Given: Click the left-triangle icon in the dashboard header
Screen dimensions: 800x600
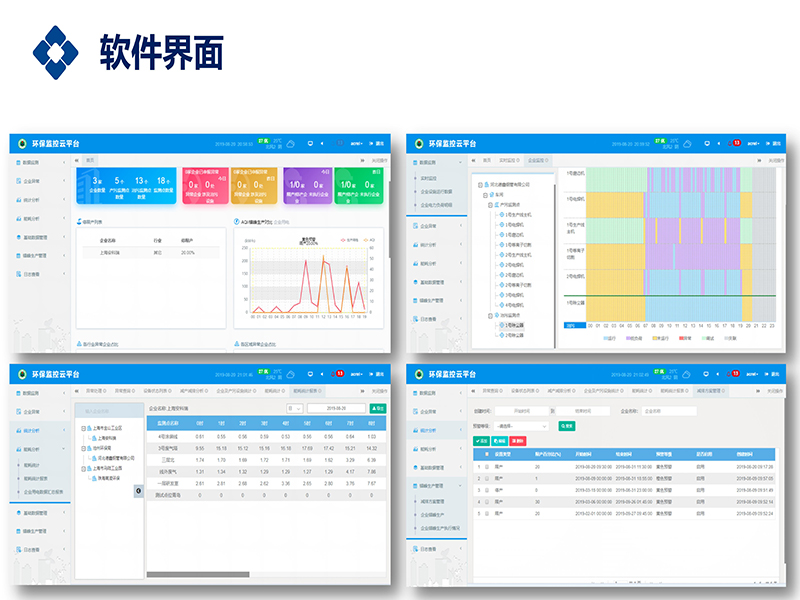Looking at the screenshot, I should coord(322,143).
